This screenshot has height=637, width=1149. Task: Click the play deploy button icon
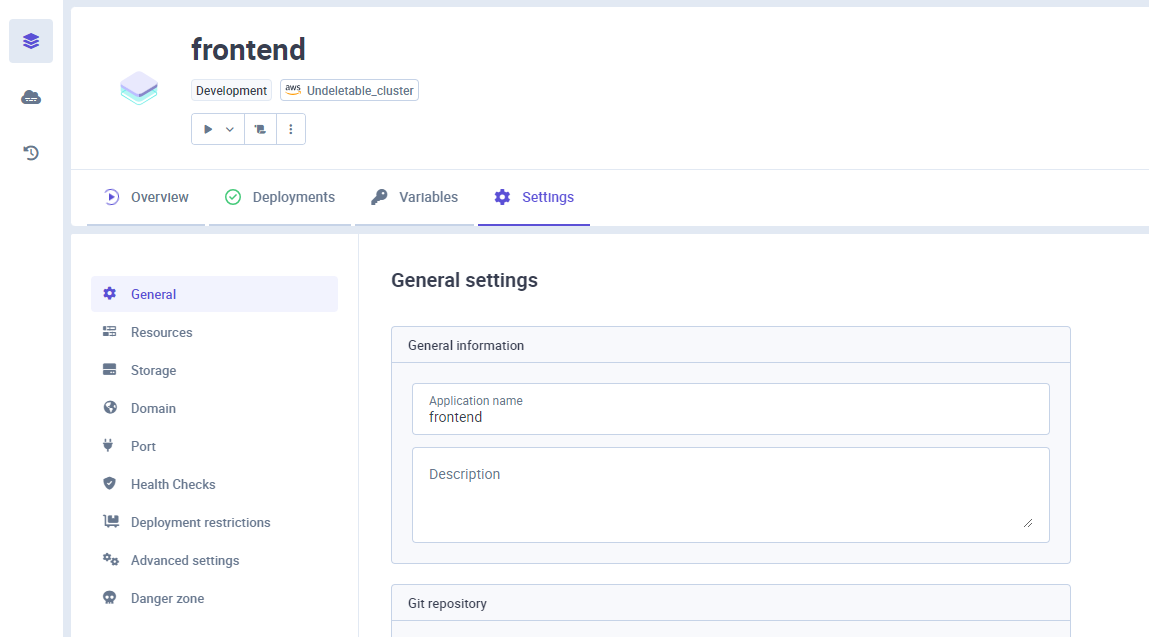point(207,129)
